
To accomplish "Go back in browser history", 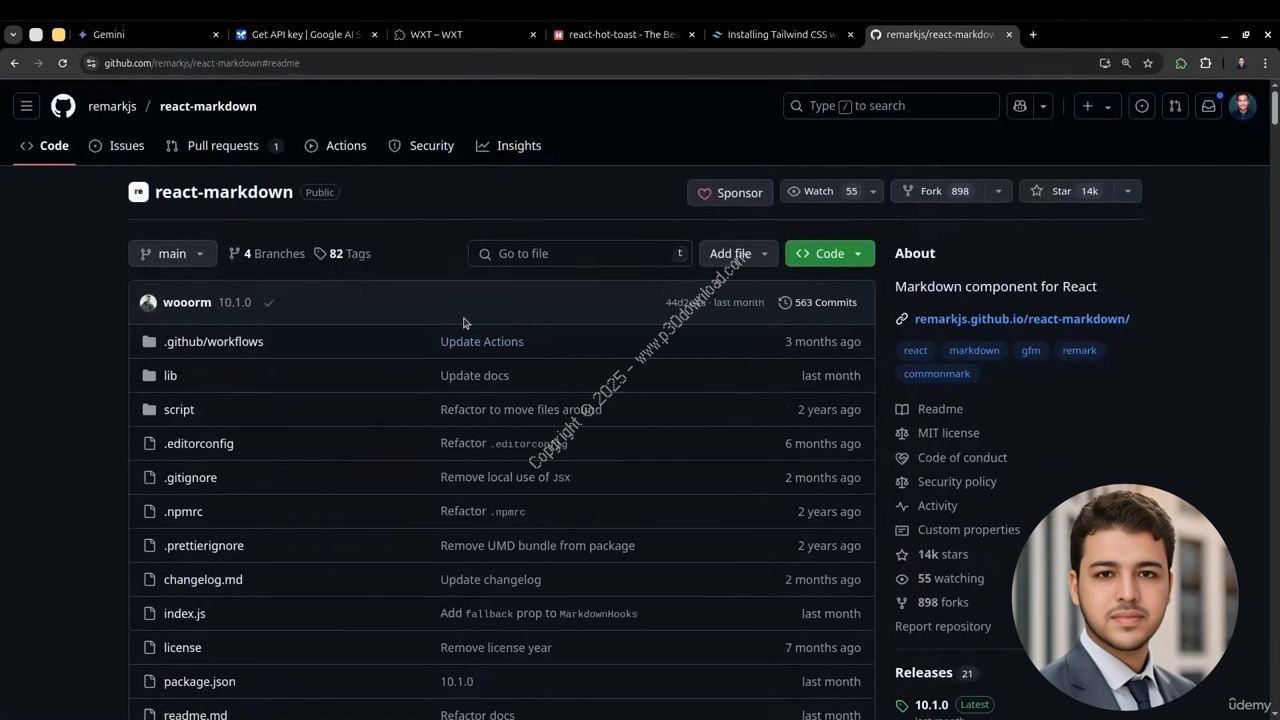I will pos(15,63).
